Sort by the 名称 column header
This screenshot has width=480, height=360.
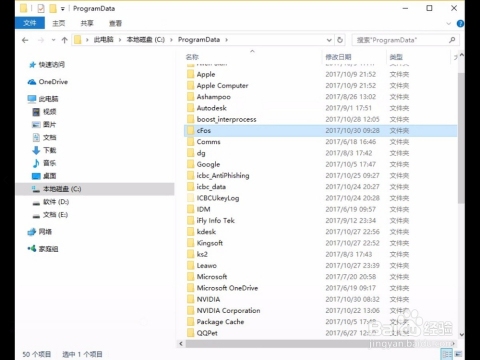[192, 57]
